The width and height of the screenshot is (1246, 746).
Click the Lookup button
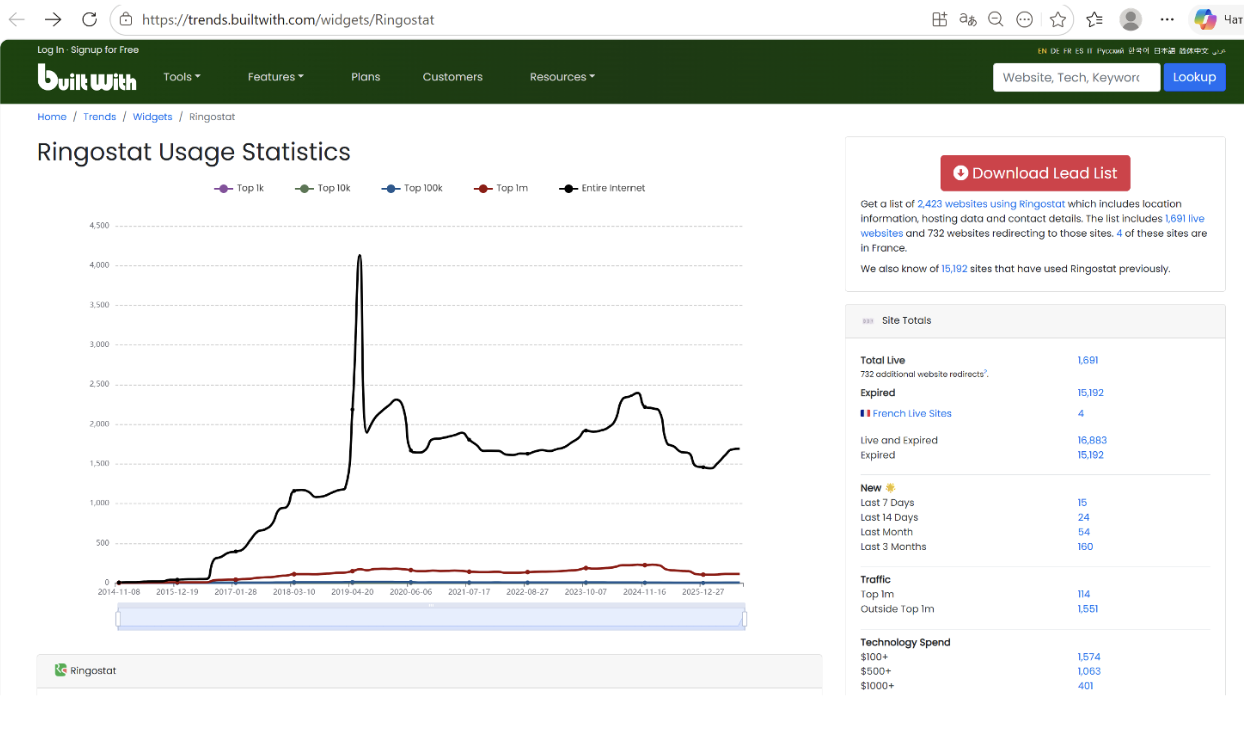pos(1194,77)
